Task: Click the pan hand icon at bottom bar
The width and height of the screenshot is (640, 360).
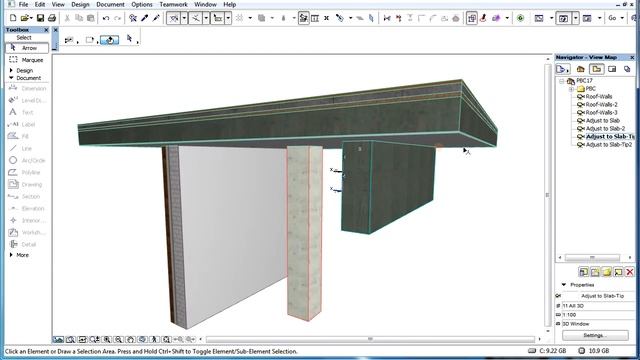Action: click(x=130, y=339)
